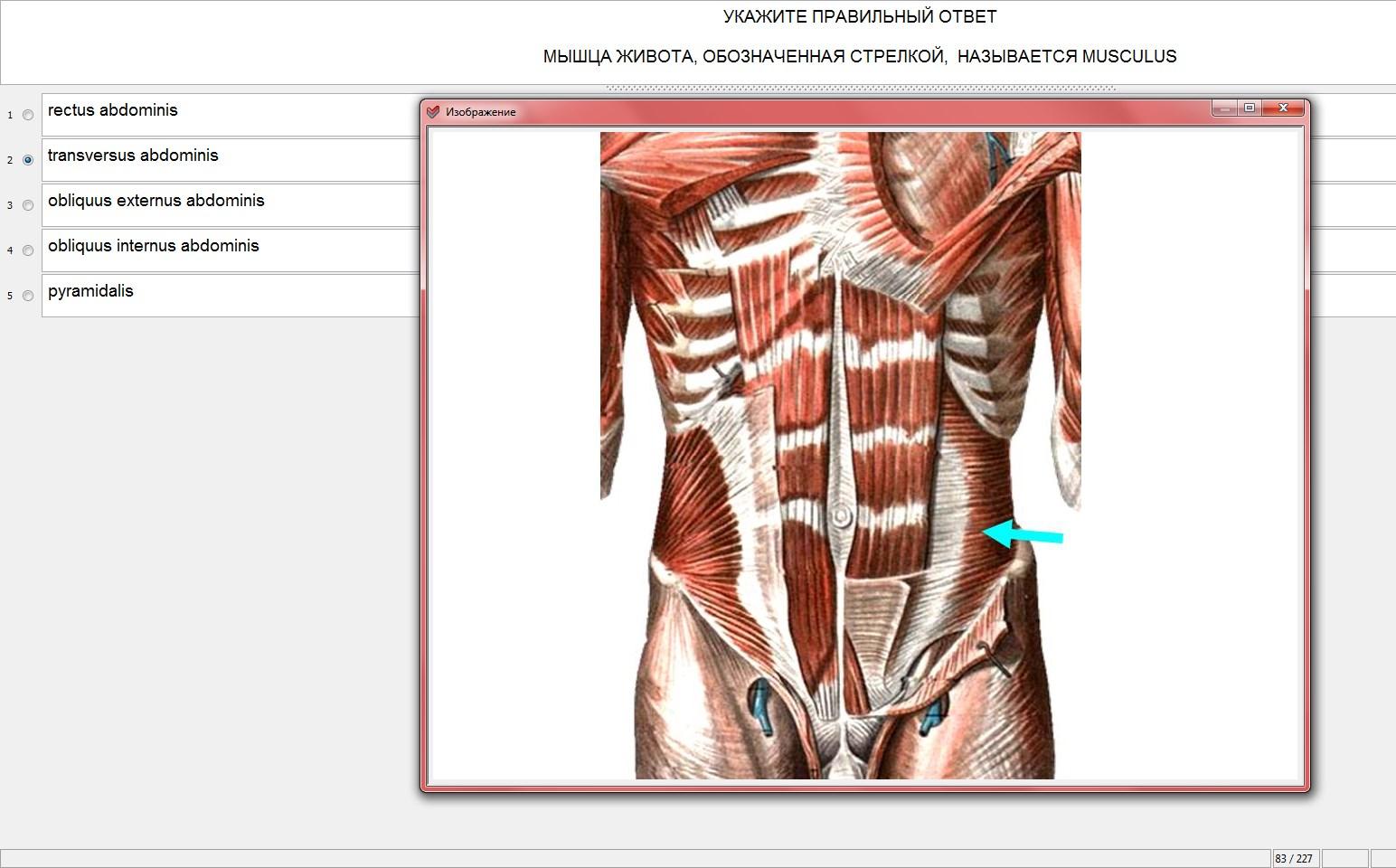This screenshot has width=1396, height=868.
Task: Minimize the Изображение image window
Action: coord(1224,108)
